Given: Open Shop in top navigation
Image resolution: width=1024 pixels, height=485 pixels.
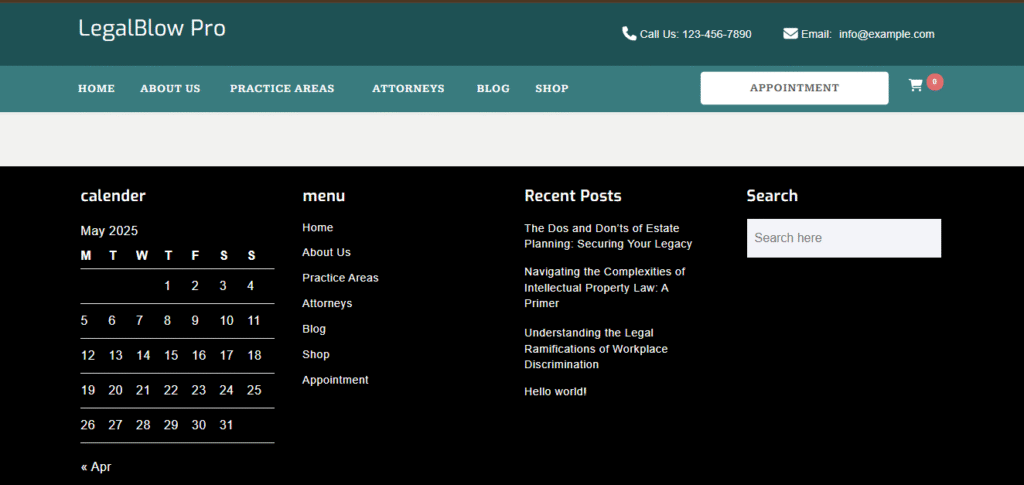Looking at the screenshot, I should click(551, 89).
